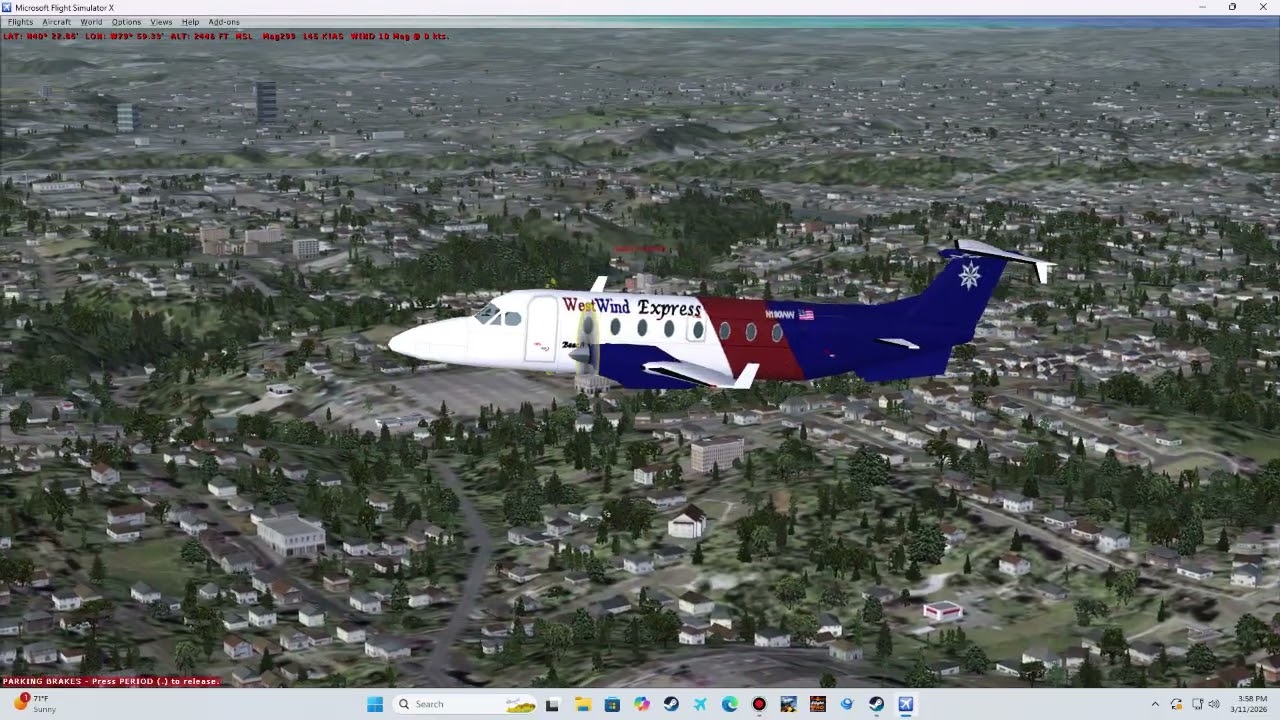Screen dimensions: 1280x720
Task: Click the LAT LON ALT readout line
Action: (x=226, y=36)
